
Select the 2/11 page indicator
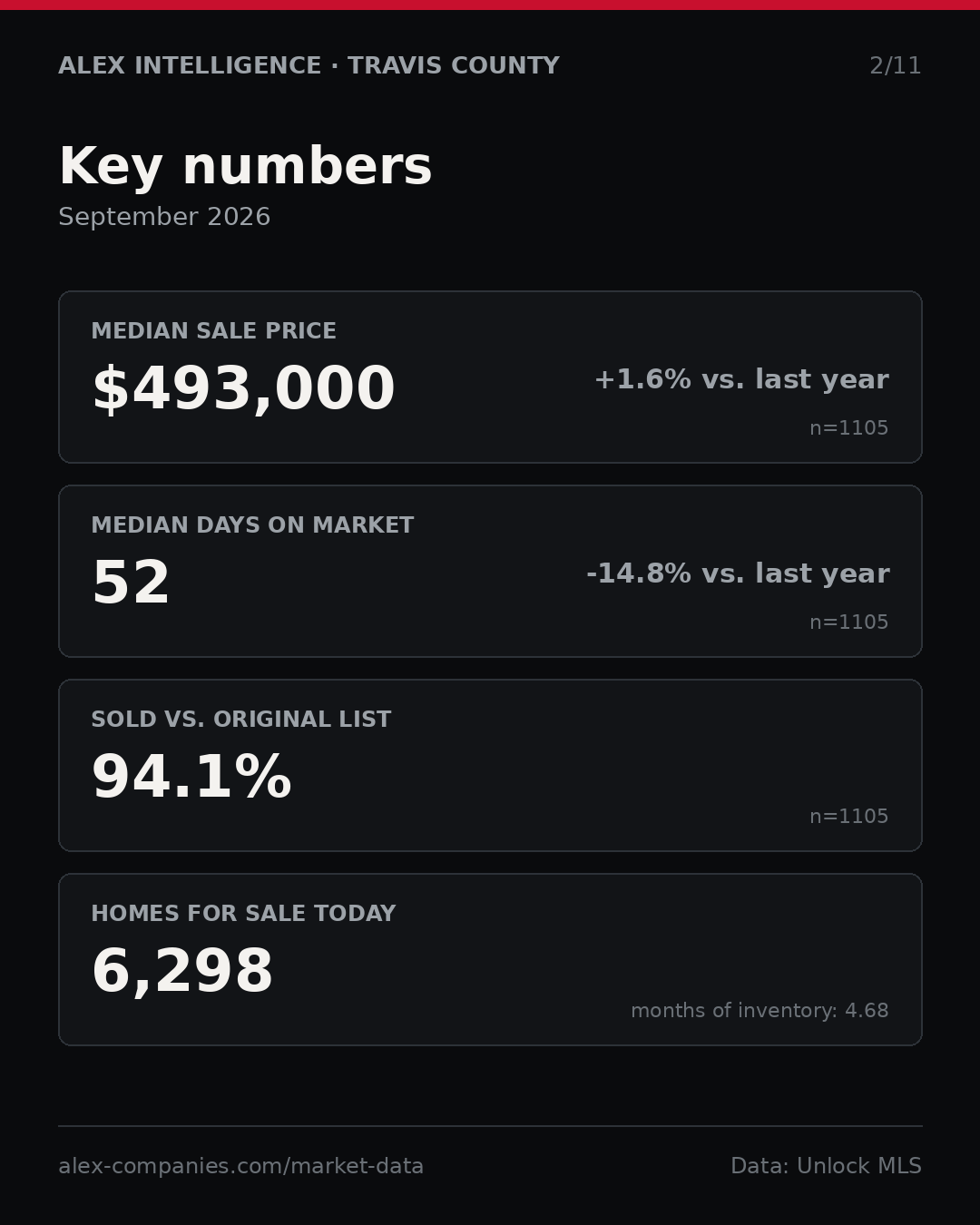(x=895, y=66)
